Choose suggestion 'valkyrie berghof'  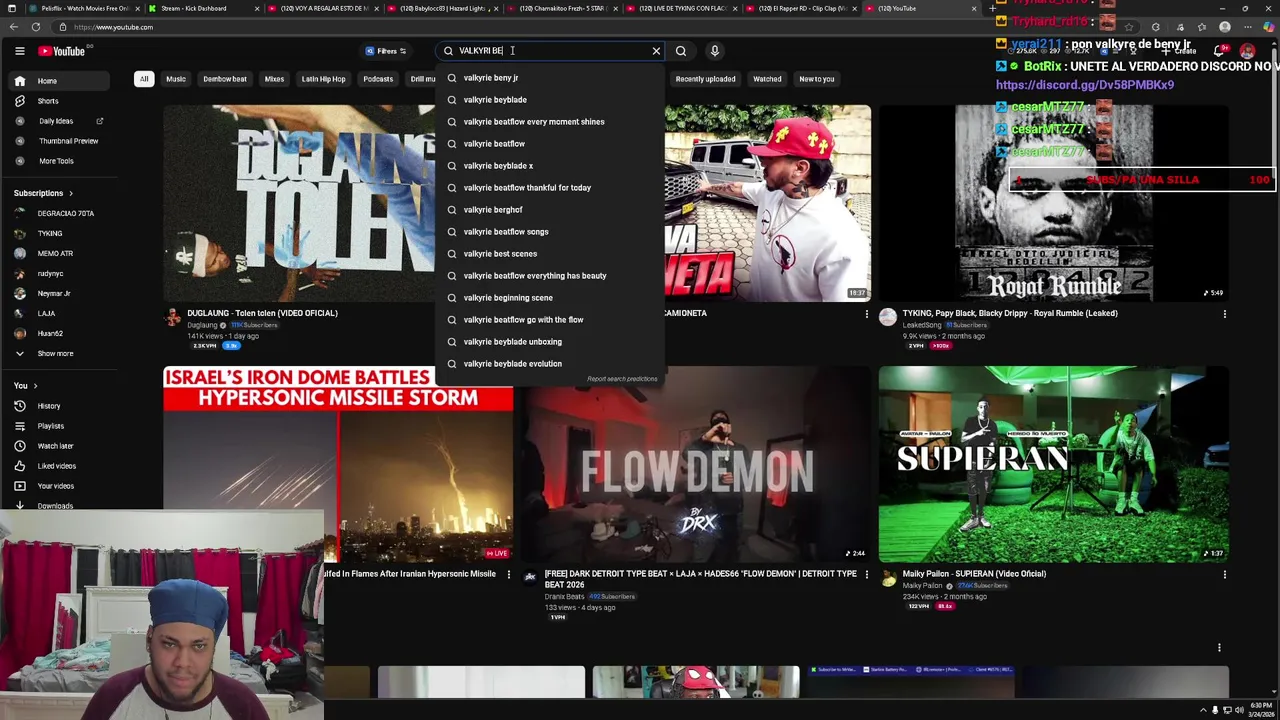549,210
